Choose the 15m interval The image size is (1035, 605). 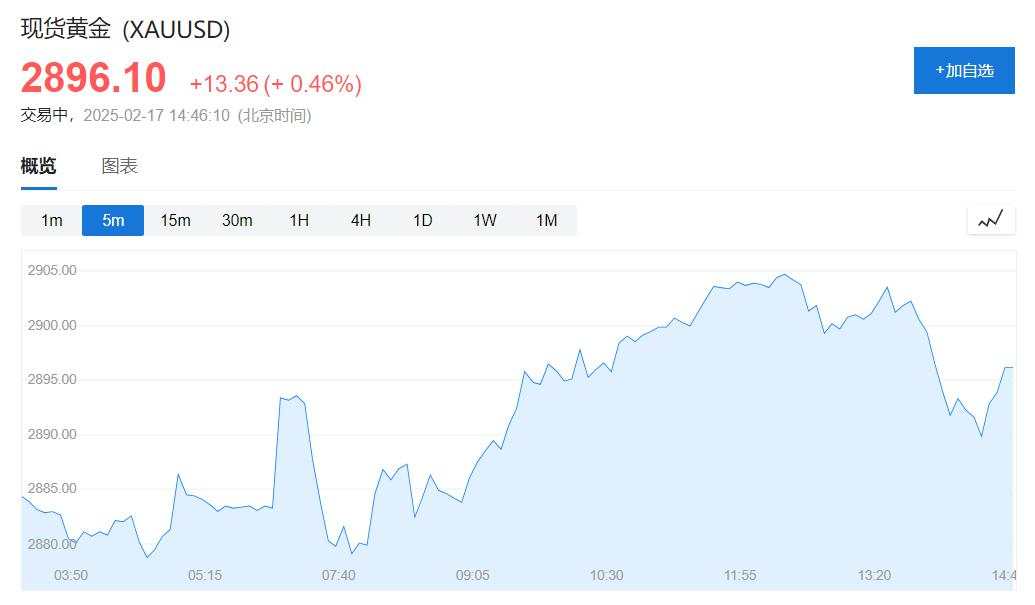pyautogui.click(x=175, y=220)
